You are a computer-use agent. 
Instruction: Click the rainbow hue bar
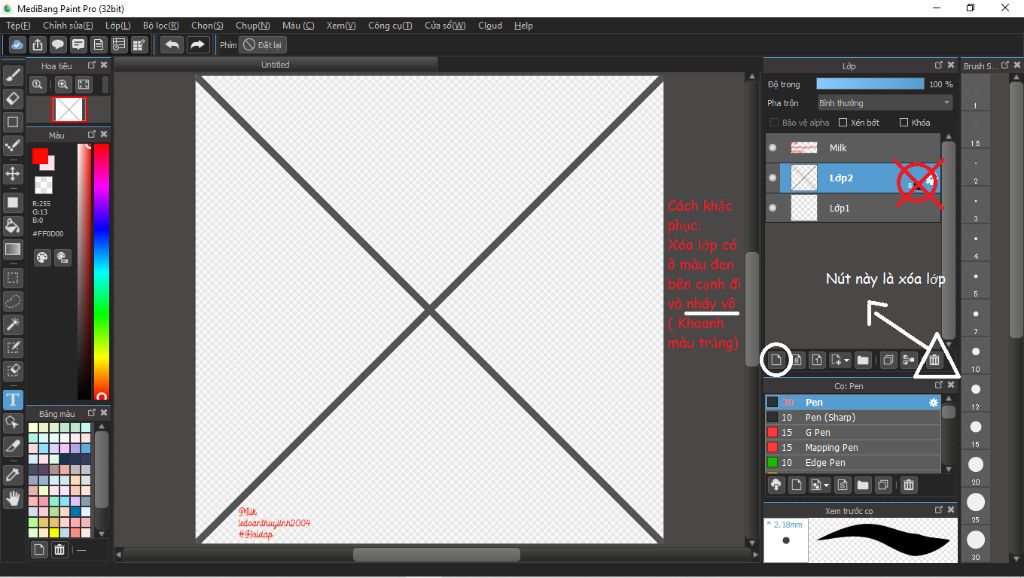click(x=101, y=271)
